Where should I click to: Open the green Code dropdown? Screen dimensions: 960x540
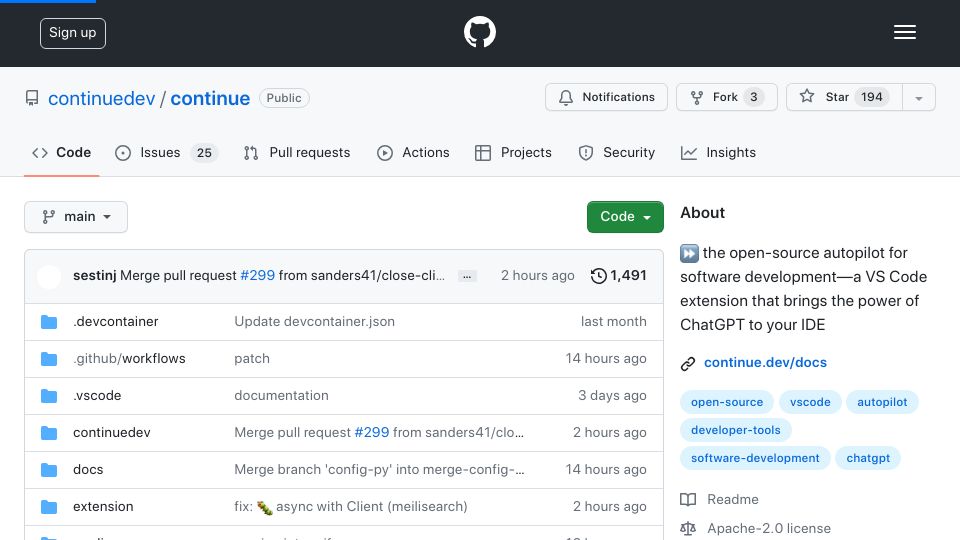[625, 217]
